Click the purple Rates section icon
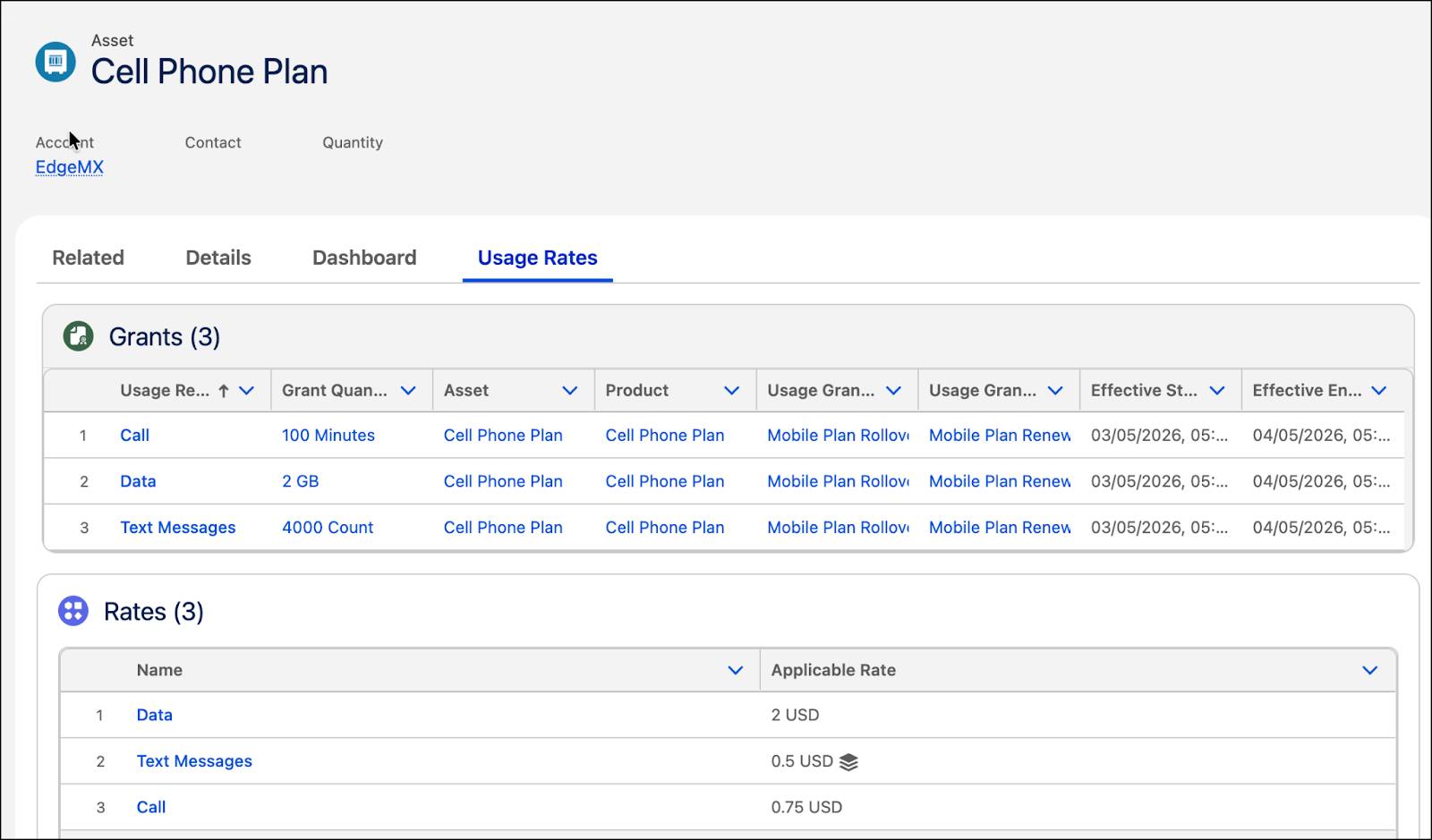The width and height of the screenshot is (1432, 840). point(73,611)
